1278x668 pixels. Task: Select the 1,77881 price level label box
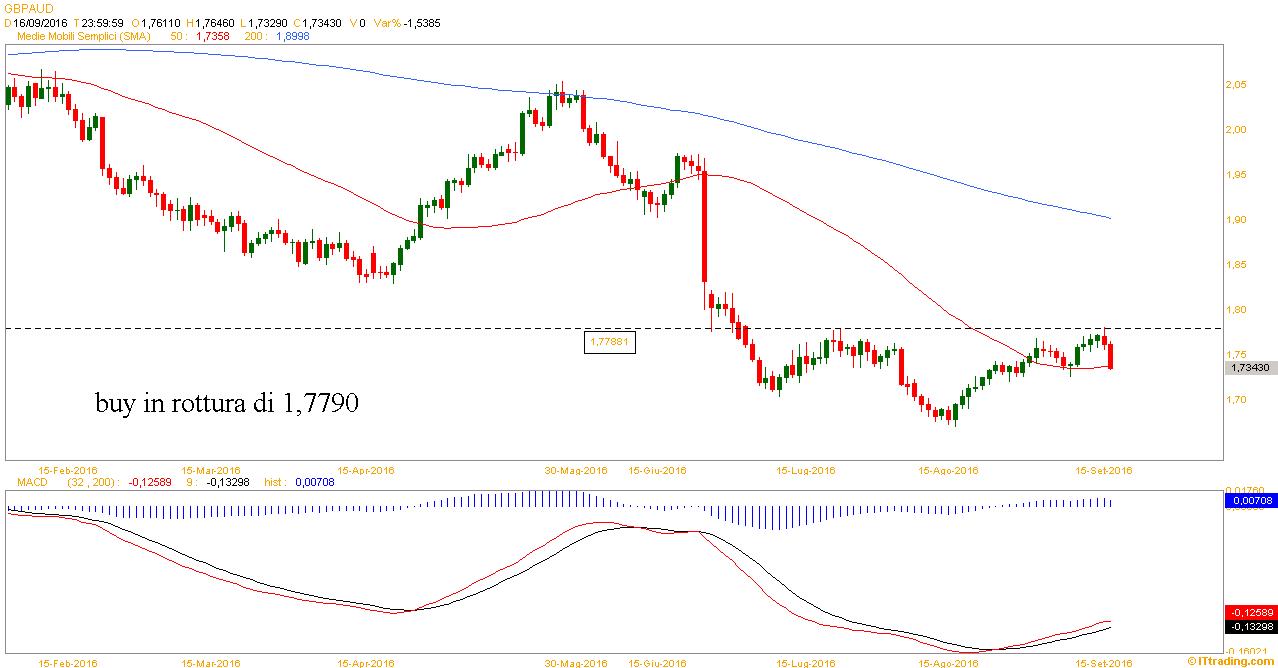610,343
